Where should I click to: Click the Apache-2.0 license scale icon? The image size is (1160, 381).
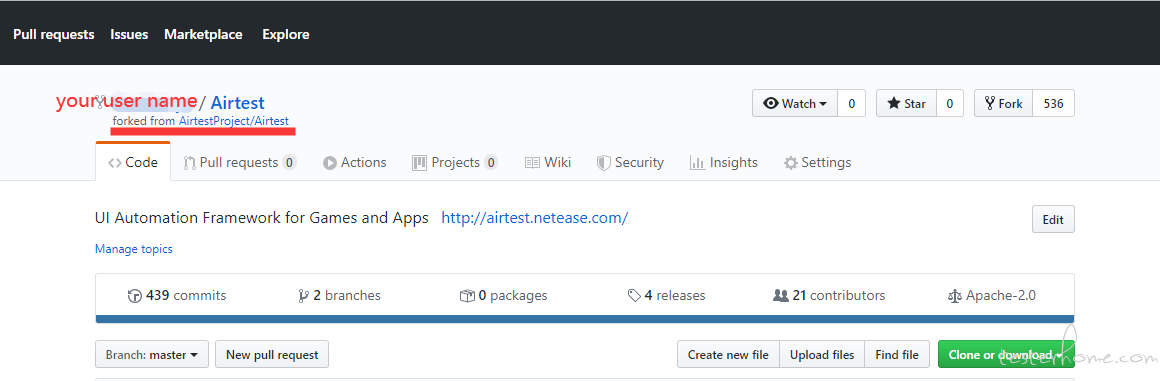[954, 296]
